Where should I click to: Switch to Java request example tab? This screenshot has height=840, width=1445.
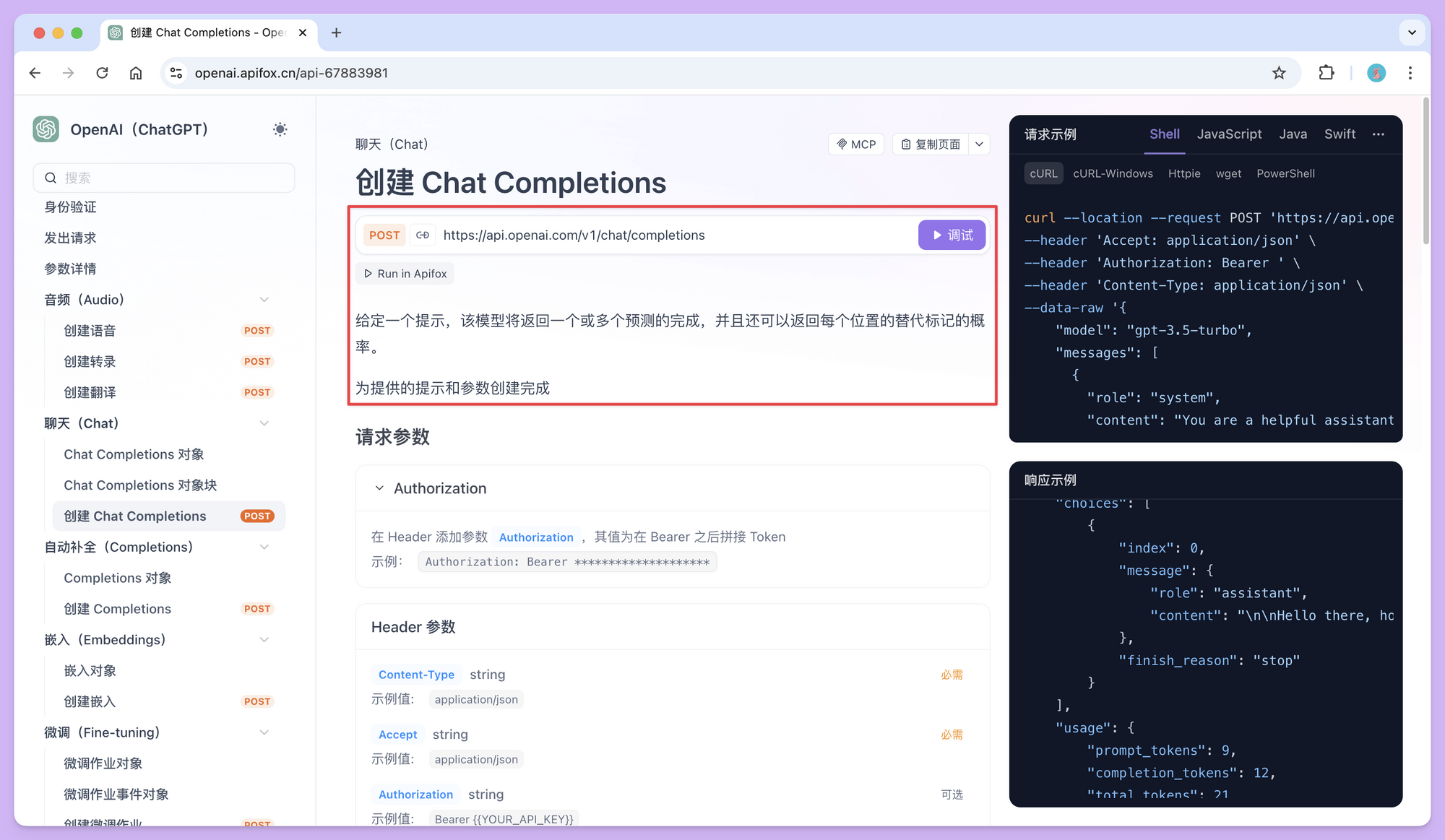tap(1293, 134)
